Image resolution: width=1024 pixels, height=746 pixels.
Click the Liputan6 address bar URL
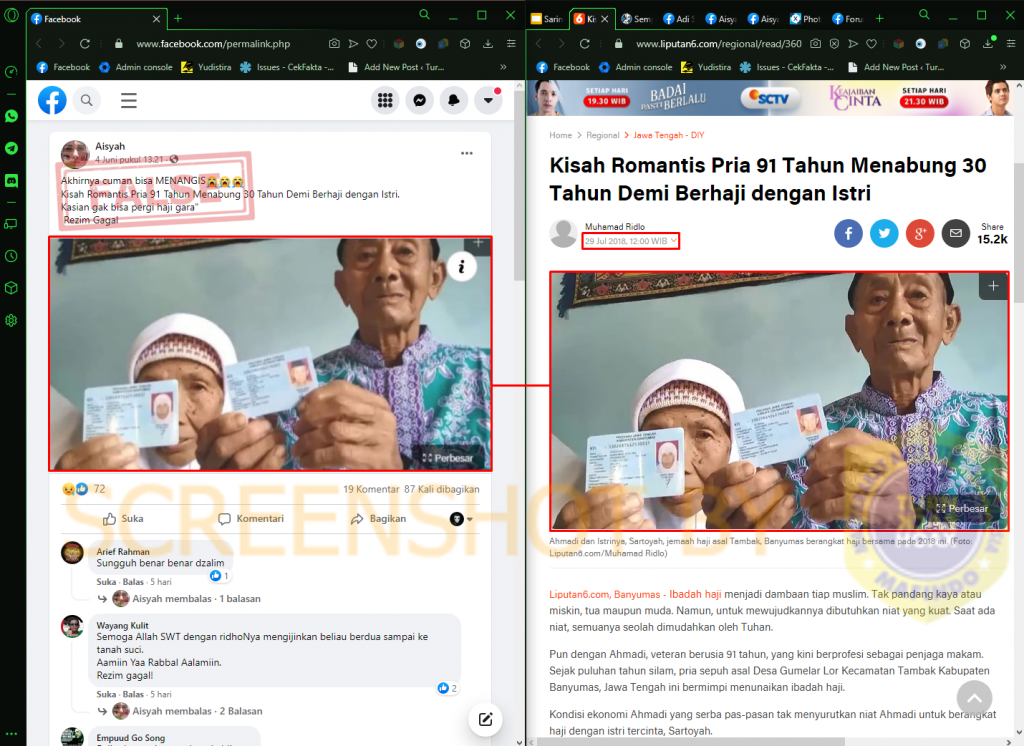click(718, 44)
